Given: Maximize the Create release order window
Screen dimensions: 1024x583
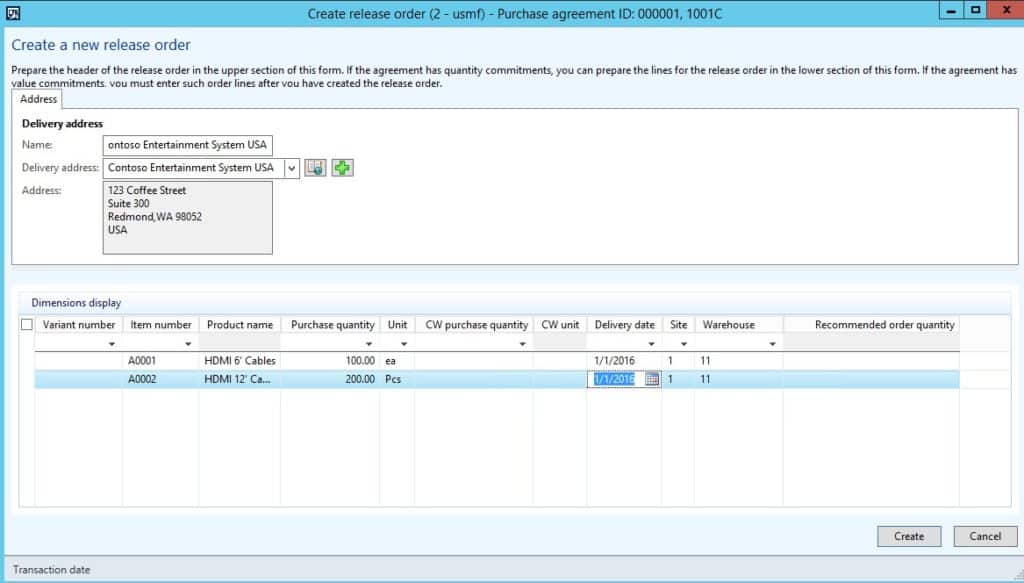Looking at the screenshot, I should [x=975, y=10].
